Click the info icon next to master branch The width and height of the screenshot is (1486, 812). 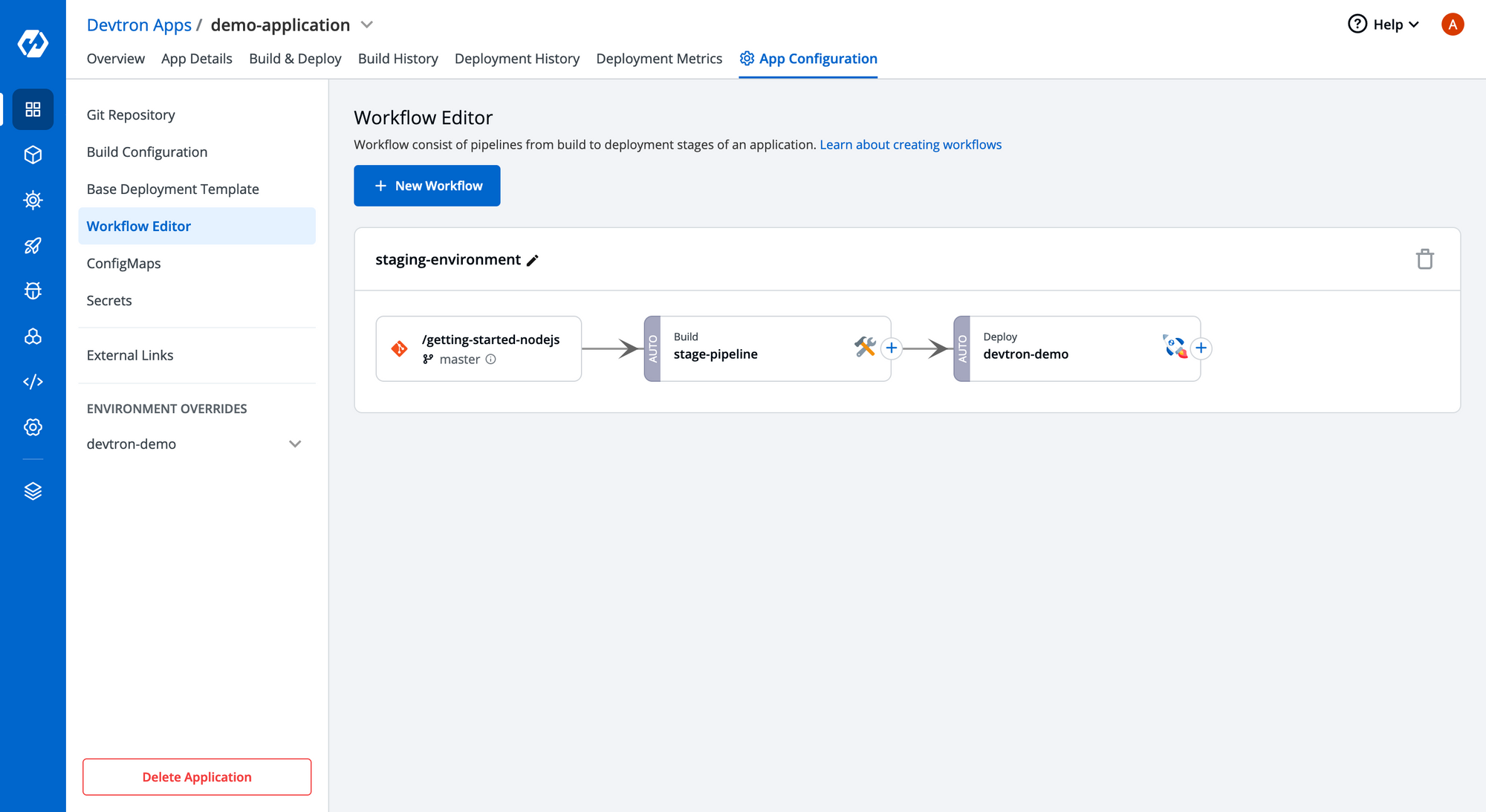[x=490, y=360]
